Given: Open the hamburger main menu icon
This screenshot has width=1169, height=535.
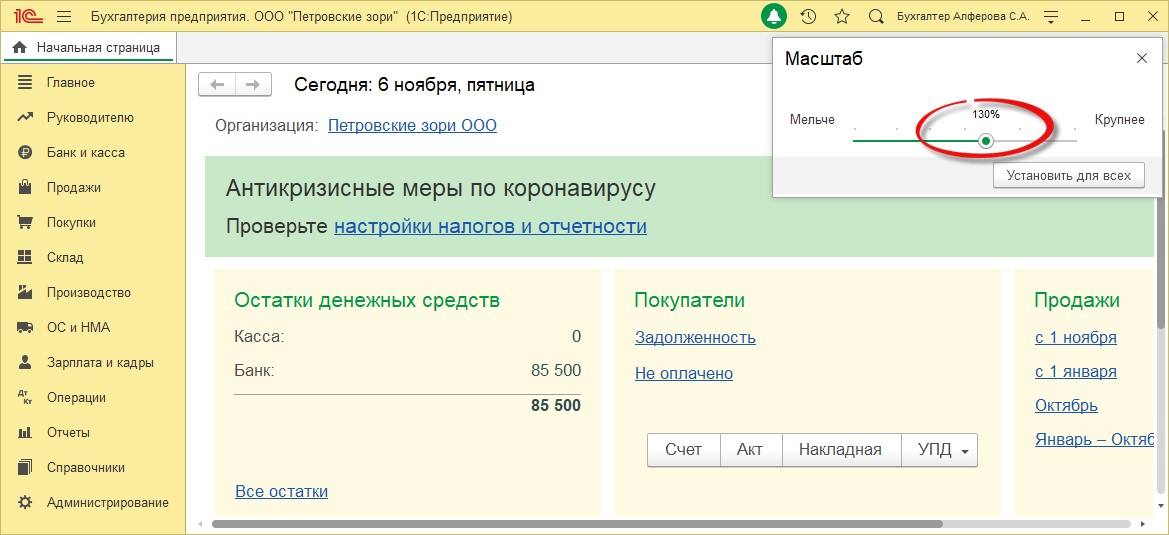Looking at the screenshot, I should point(64,17).
